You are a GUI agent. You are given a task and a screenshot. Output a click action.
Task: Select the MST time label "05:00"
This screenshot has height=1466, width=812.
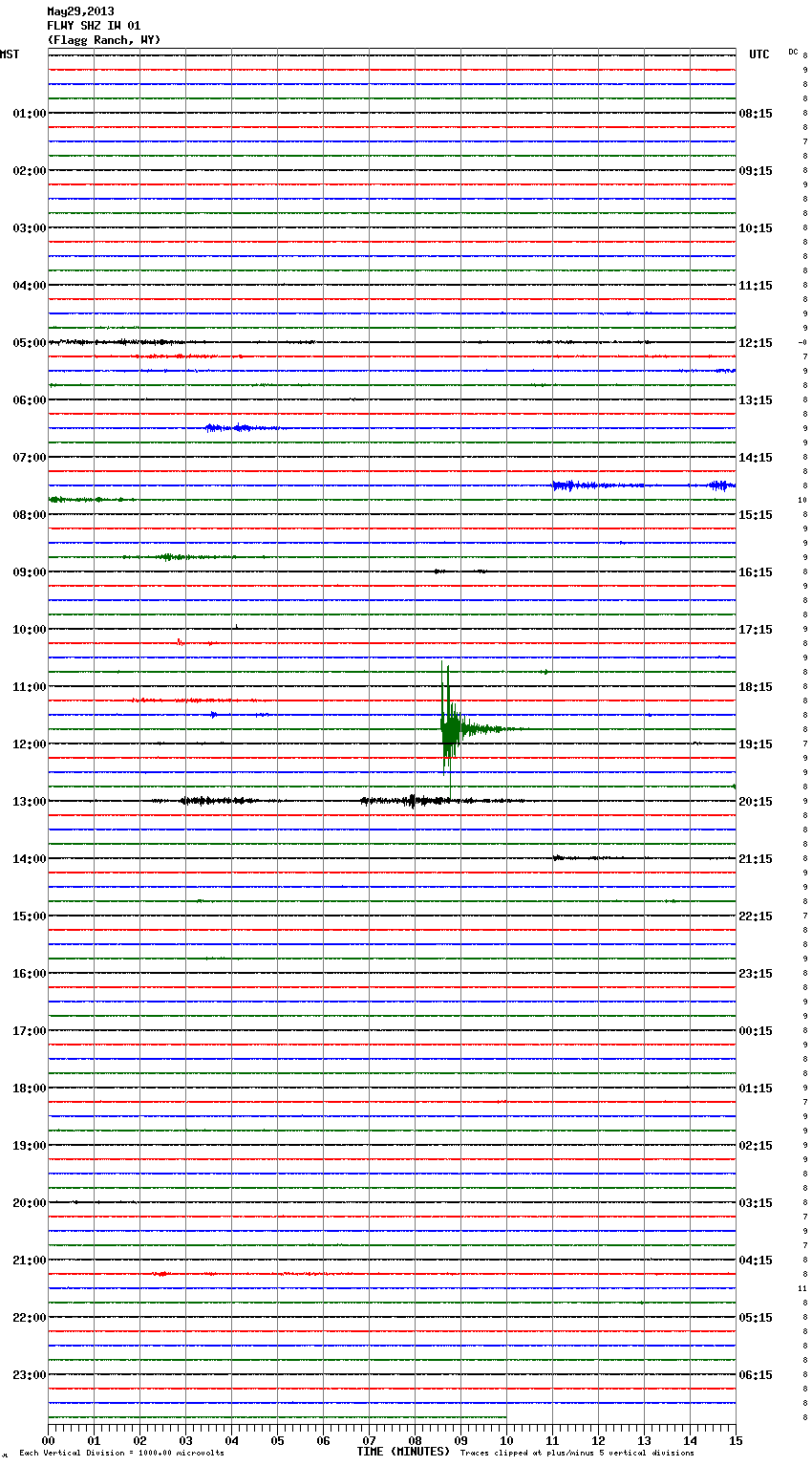pyautogui.click(x=30, y=343)
